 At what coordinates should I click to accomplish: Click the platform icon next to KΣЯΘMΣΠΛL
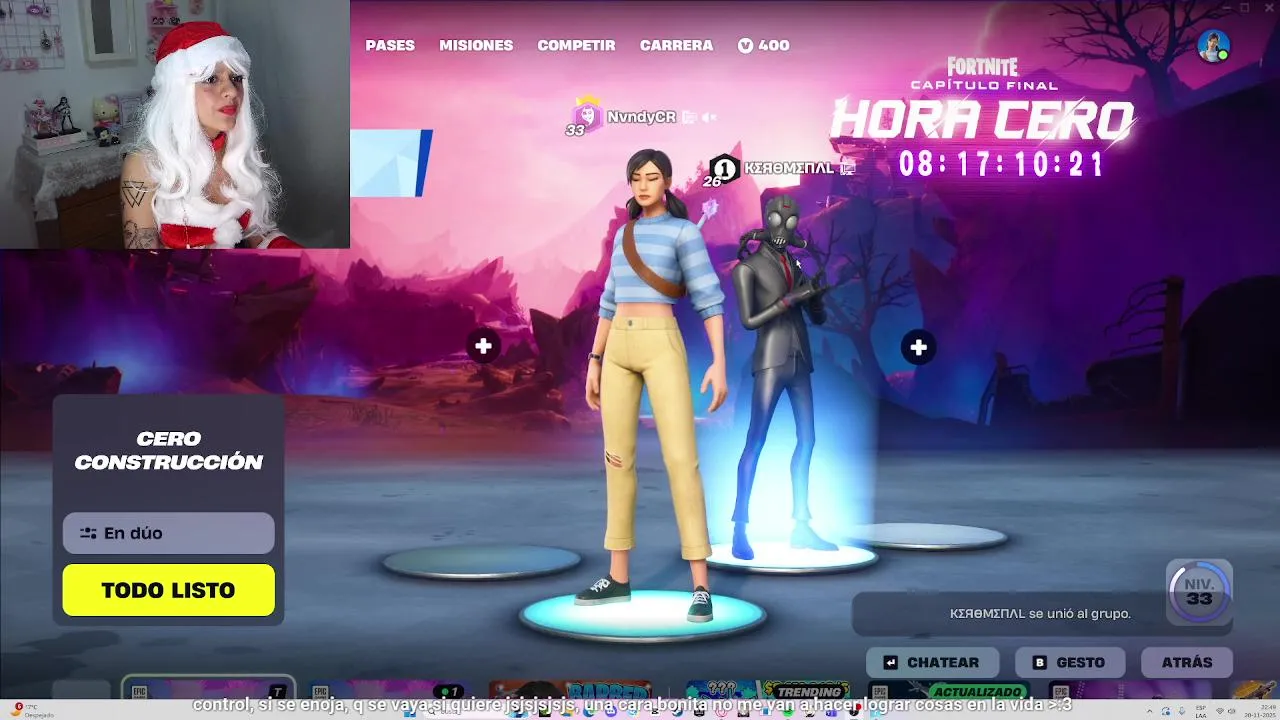848,168
